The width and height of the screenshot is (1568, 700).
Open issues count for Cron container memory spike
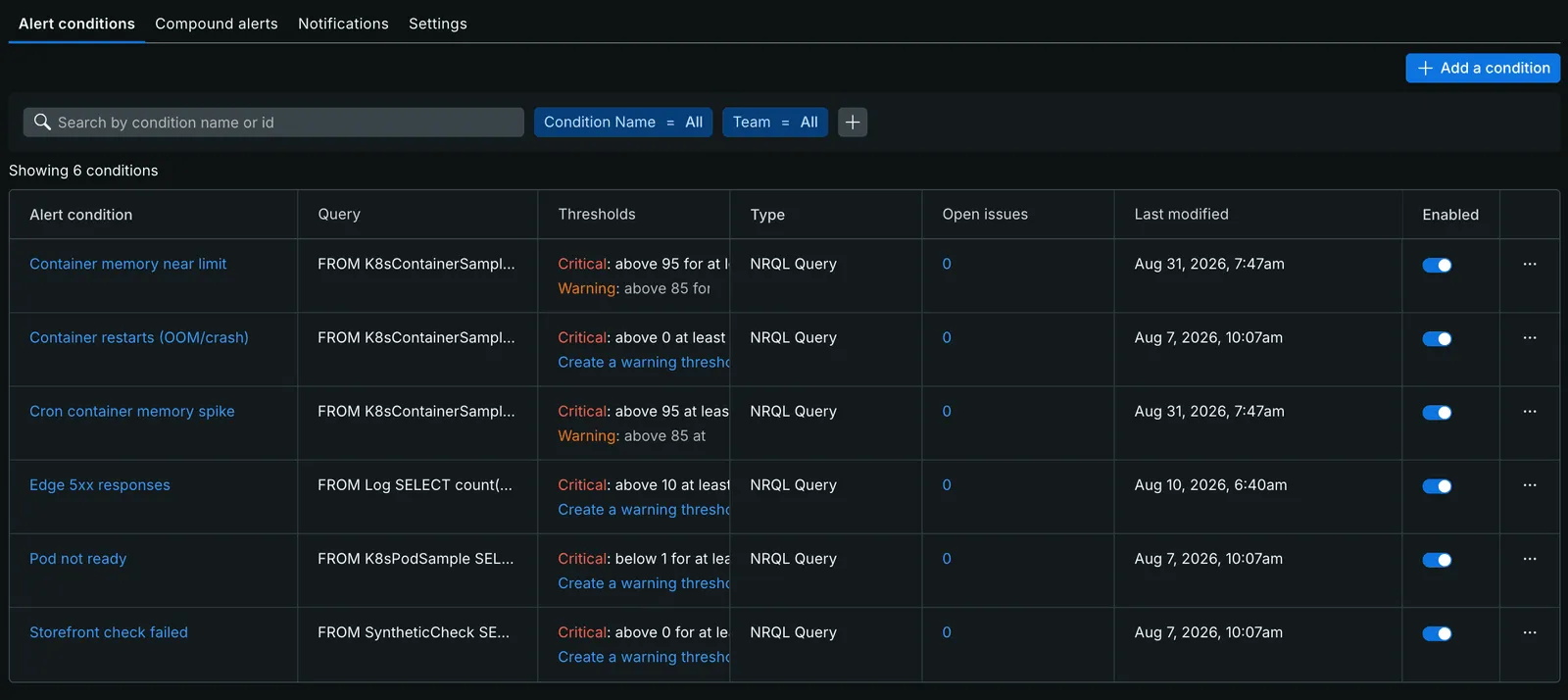(x=947, y=411)
